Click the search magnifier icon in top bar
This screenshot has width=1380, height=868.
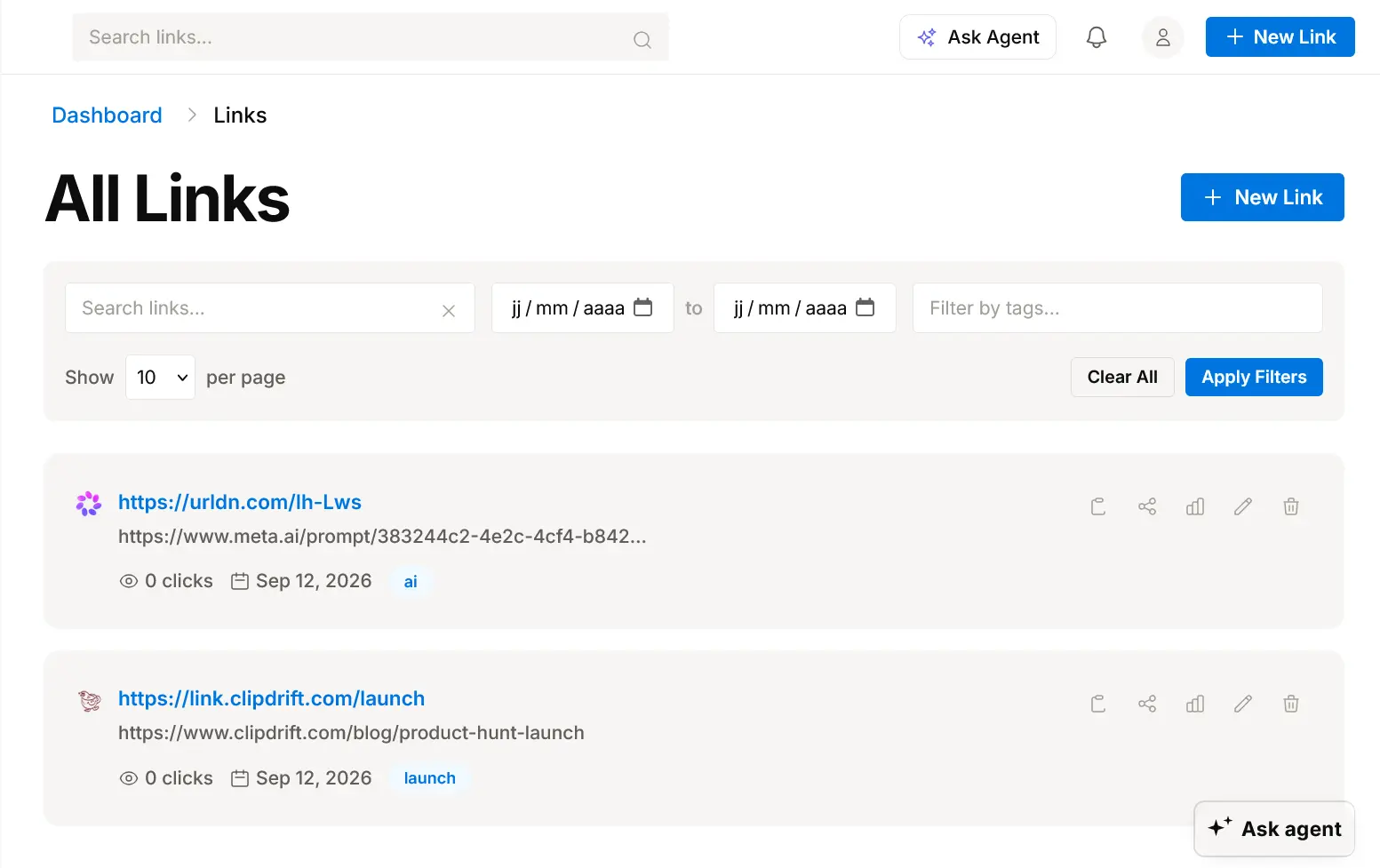(x=642, y=39)
